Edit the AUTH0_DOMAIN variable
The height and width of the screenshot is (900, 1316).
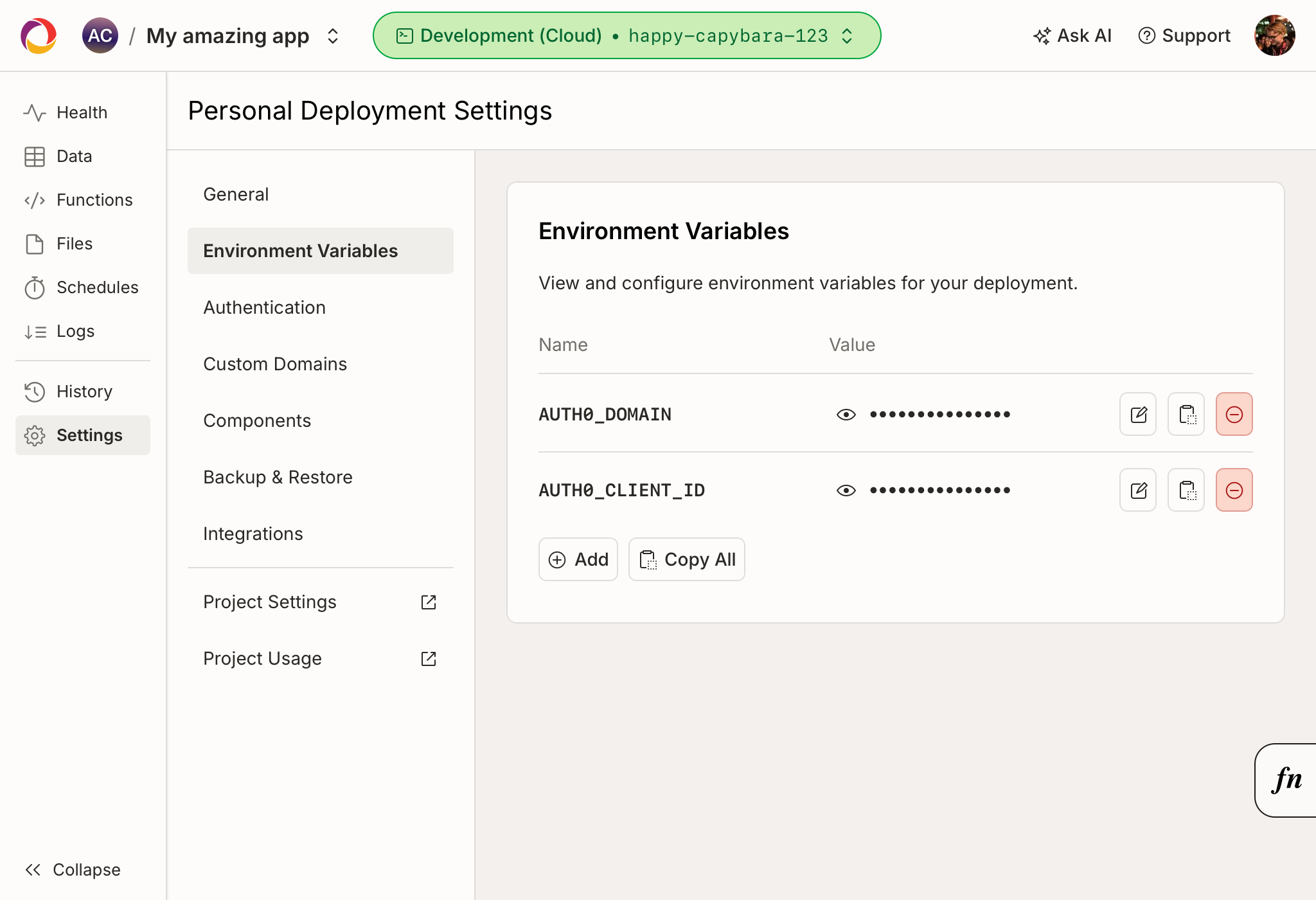(x=1138, y=414)
